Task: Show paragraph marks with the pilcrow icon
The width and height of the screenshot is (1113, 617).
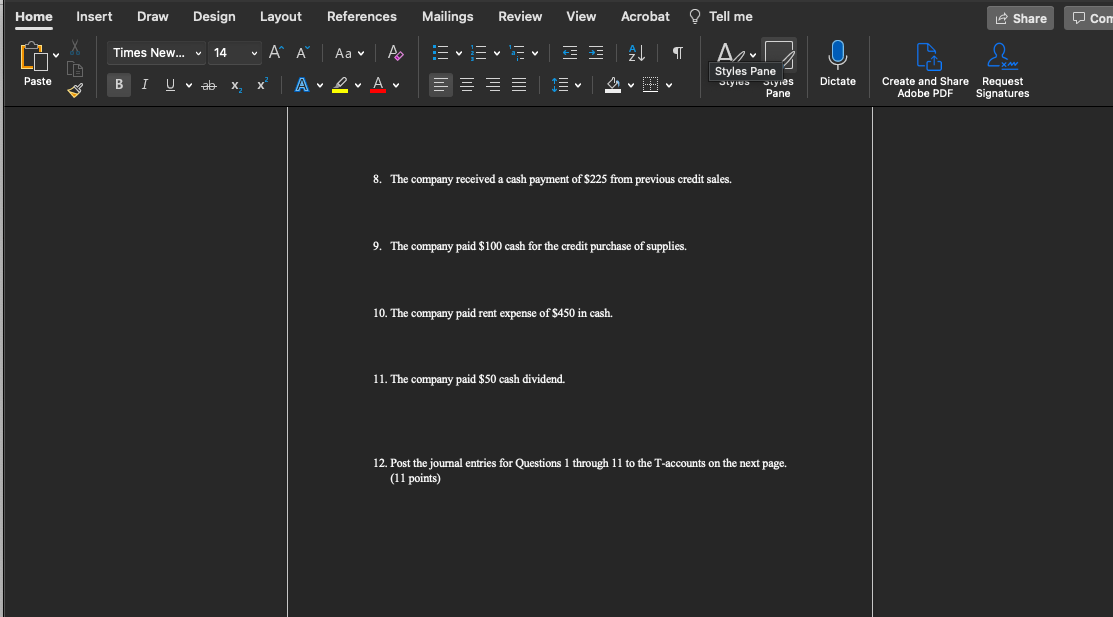Action: [677, 53]
